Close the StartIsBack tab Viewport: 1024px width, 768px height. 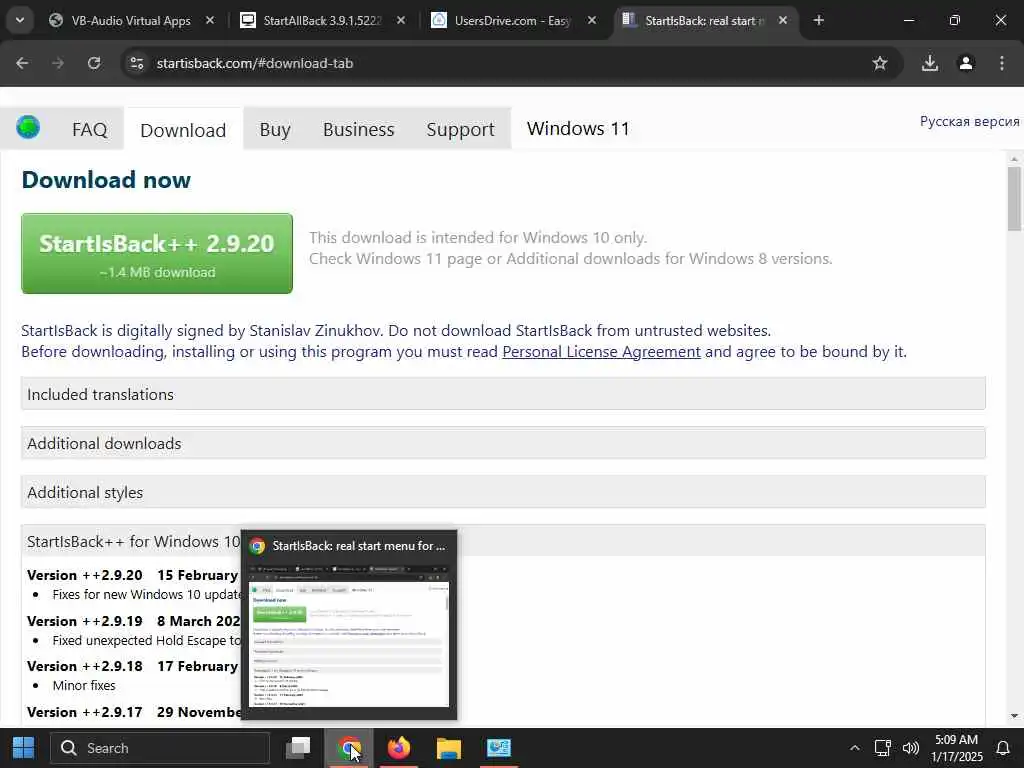click(x=783, y=20)
